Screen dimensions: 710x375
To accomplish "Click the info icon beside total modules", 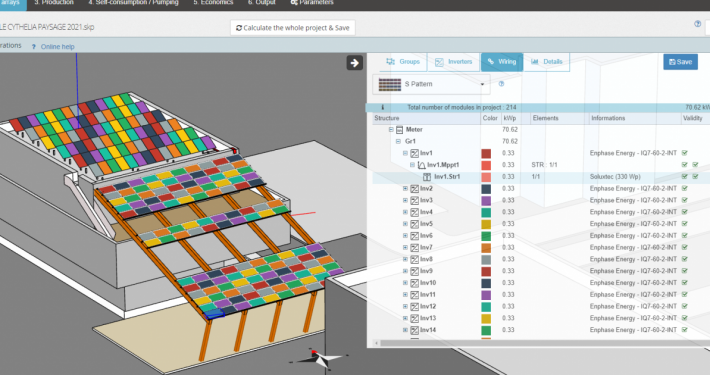I will pyautogui.click(x=382, y=107).
